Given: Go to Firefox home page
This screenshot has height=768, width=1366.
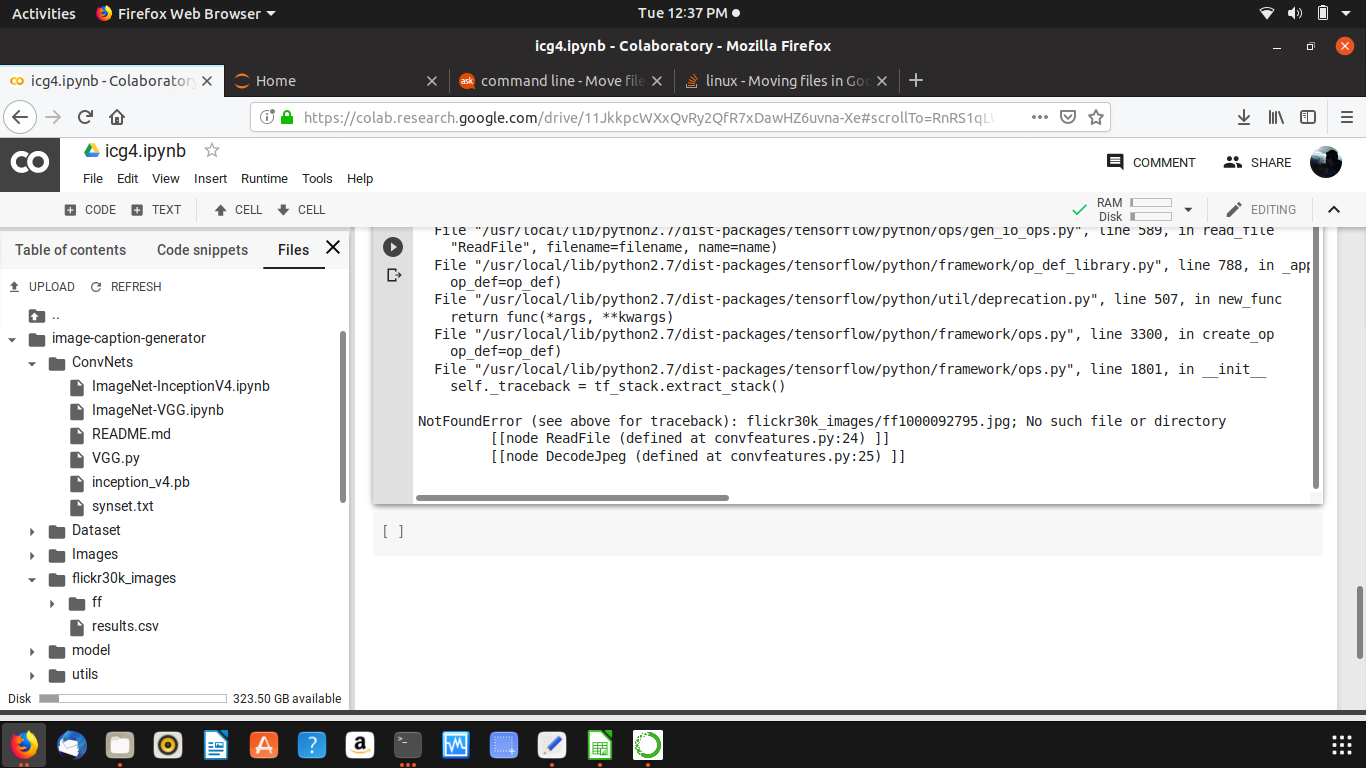Looking at the screenshot, I should point(117,117).
